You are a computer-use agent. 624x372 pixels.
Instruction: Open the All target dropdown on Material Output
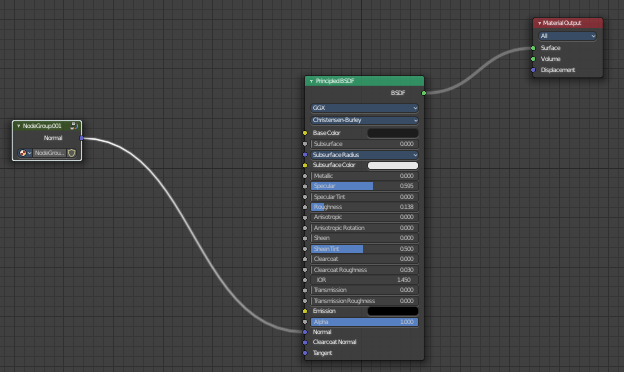[x=567, y=36]
